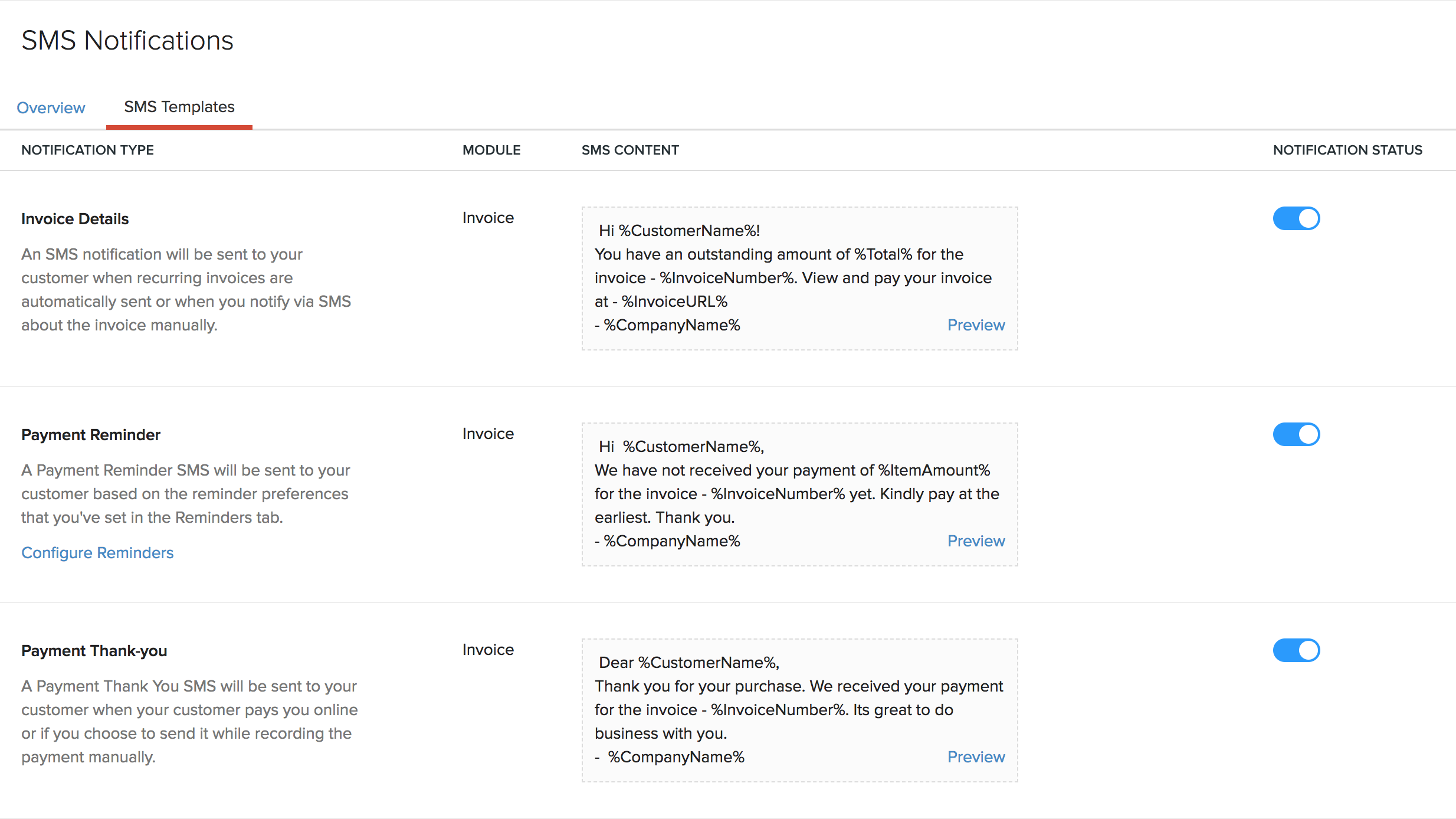Image resolution: width=1456 pixels, height=819 pixels.
Task: Disable the Invoice Details notification toggle
Action: click(1296, 218)
